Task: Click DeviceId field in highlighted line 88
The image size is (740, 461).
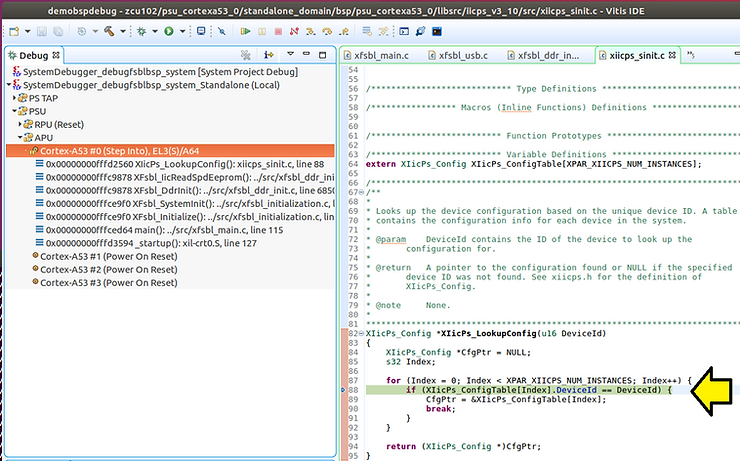Action: point(576,390)
